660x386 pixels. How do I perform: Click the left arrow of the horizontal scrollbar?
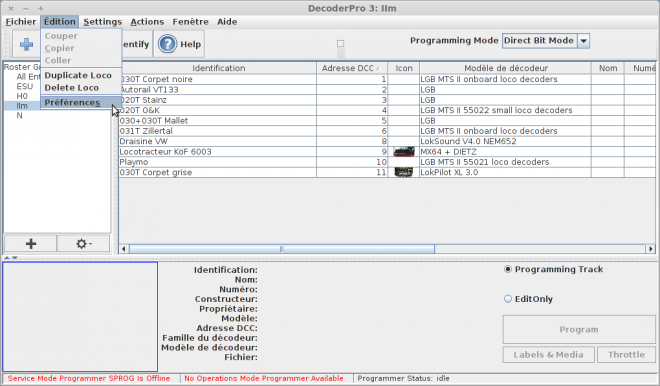[124, 249]
